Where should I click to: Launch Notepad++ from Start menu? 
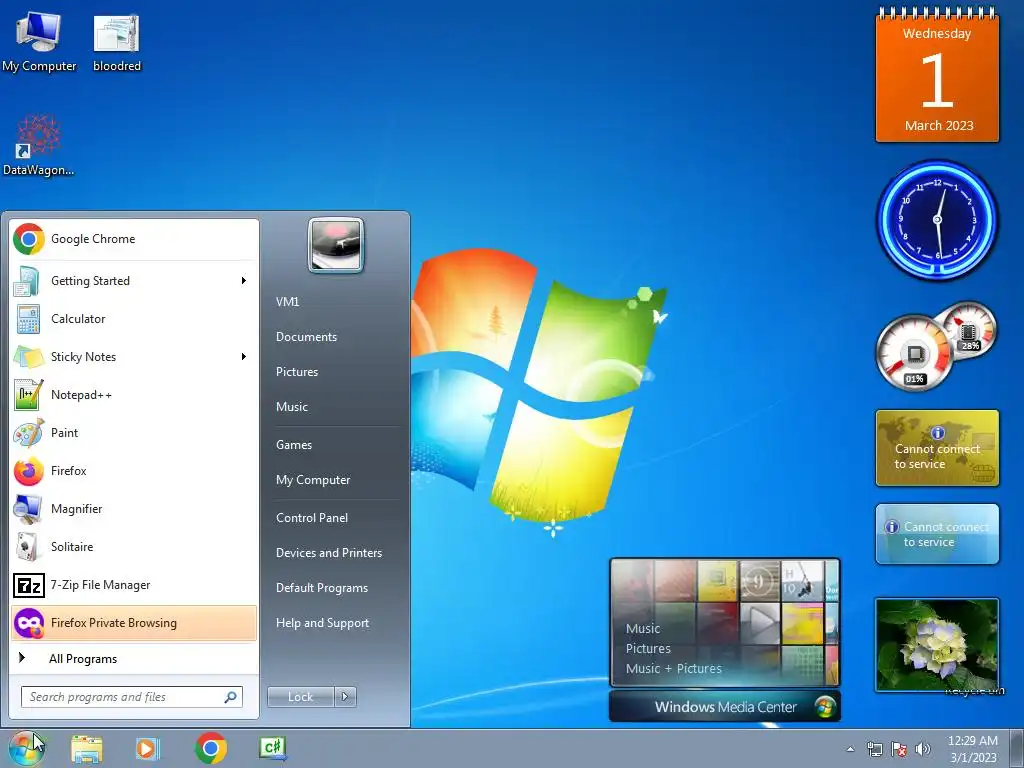click(134, 394)
